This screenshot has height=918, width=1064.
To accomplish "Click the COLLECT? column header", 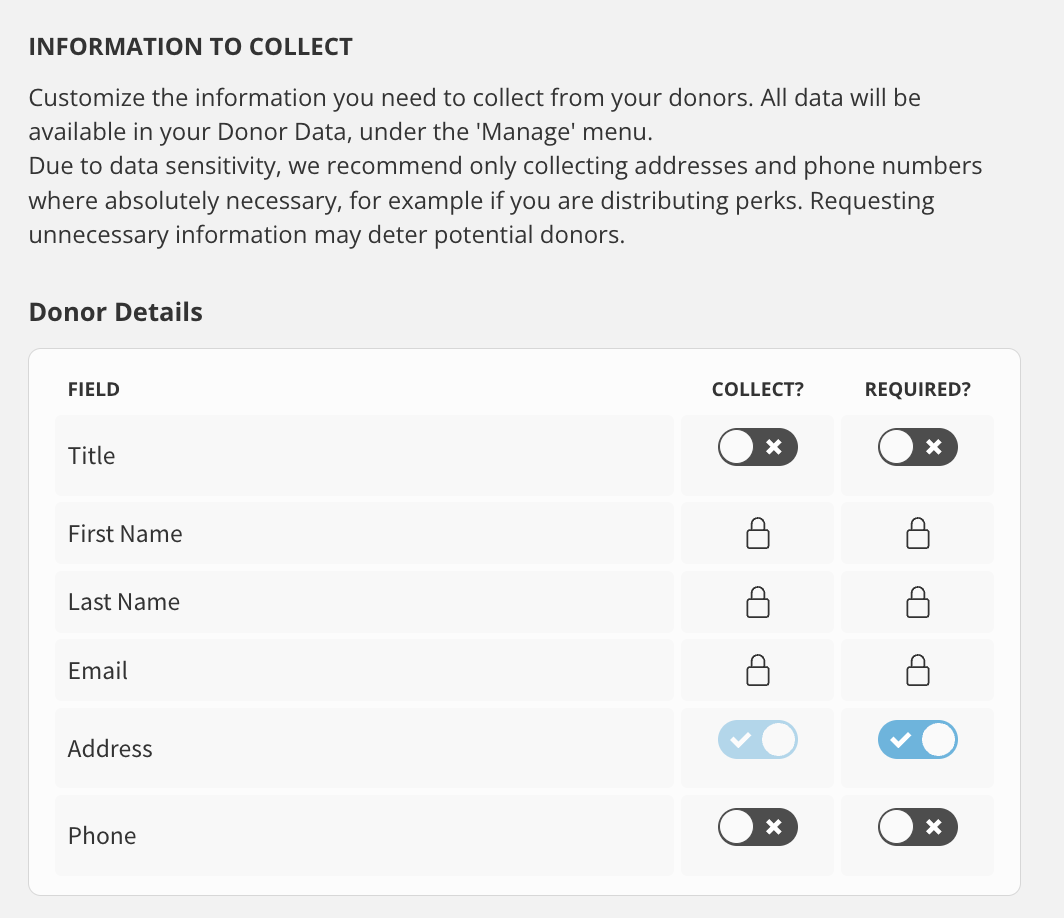I will click(757, 389).
